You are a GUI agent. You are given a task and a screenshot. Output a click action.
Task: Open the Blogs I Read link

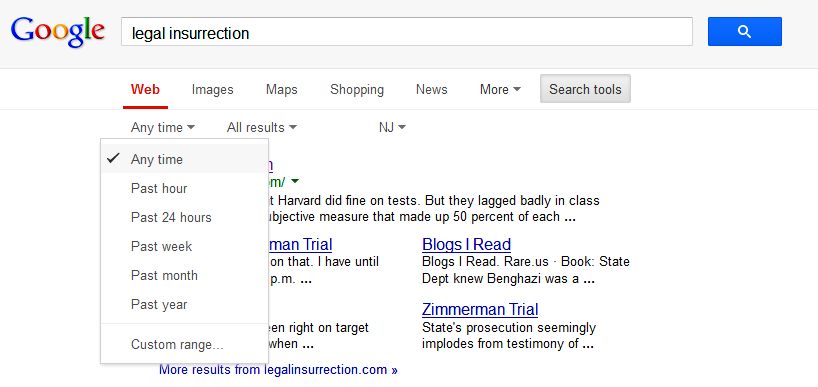click(x=466, y=245)
